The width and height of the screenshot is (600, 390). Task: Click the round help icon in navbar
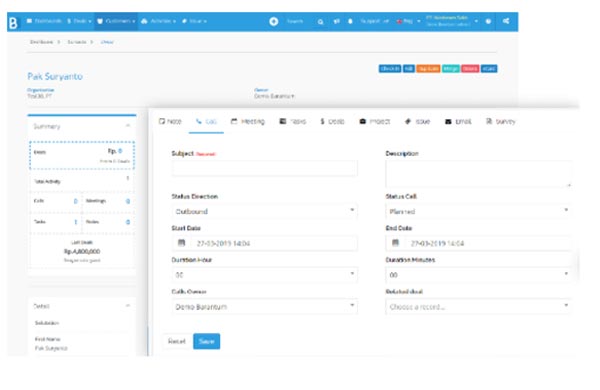[488, 21]
